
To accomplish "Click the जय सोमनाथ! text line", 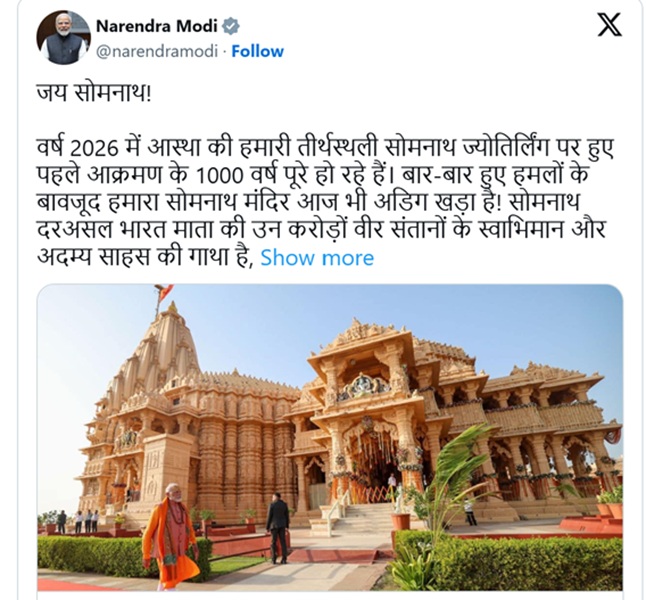I will (x=94, y=94).
